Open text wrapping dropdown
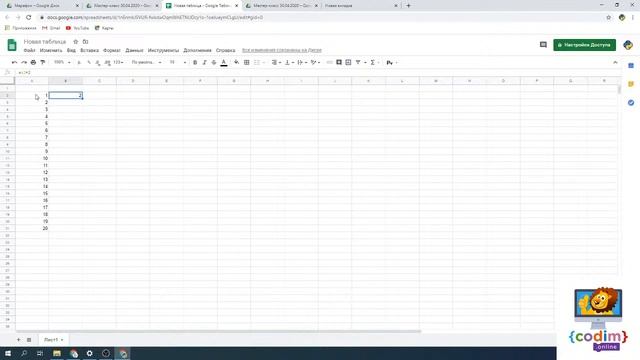Viewport: 640px width, 360px height. (302, 62)
